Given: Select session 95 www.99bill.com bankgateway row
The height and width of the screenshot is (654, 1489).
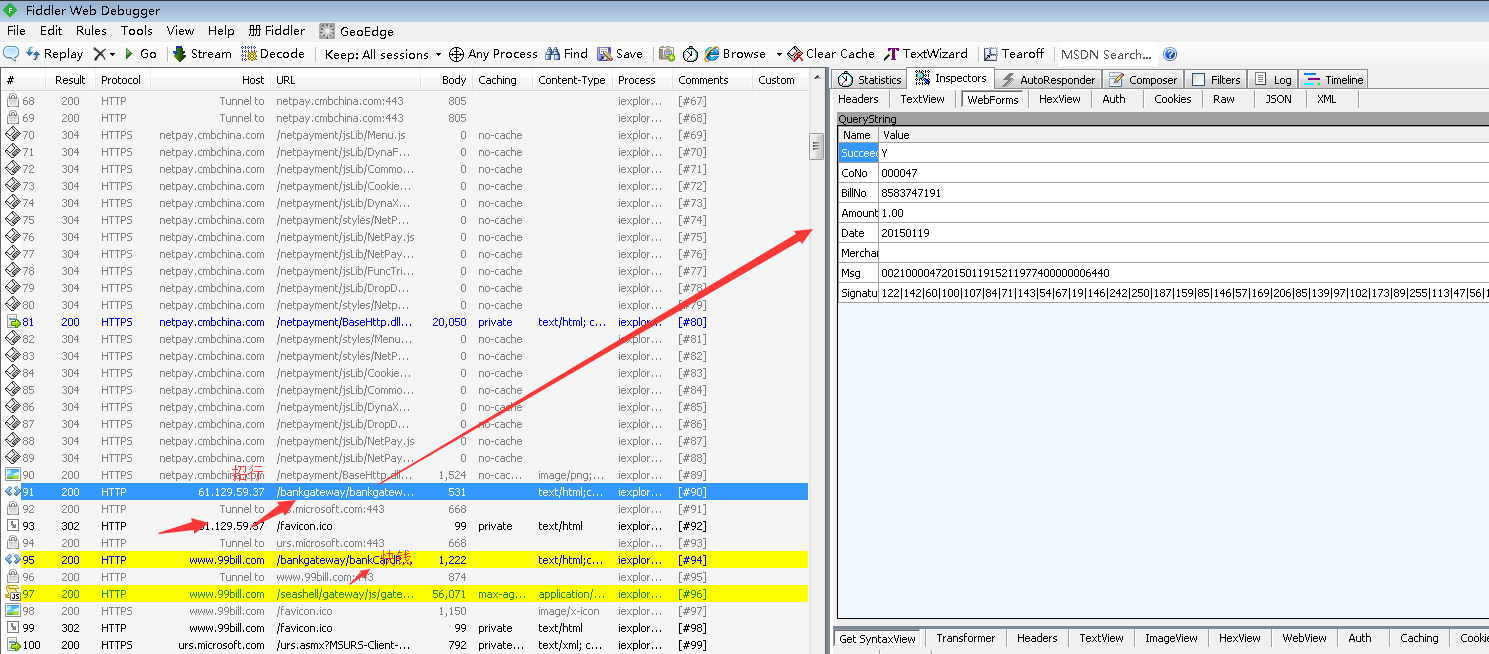Looking at the screenshot, I should [x=404, y=560].
